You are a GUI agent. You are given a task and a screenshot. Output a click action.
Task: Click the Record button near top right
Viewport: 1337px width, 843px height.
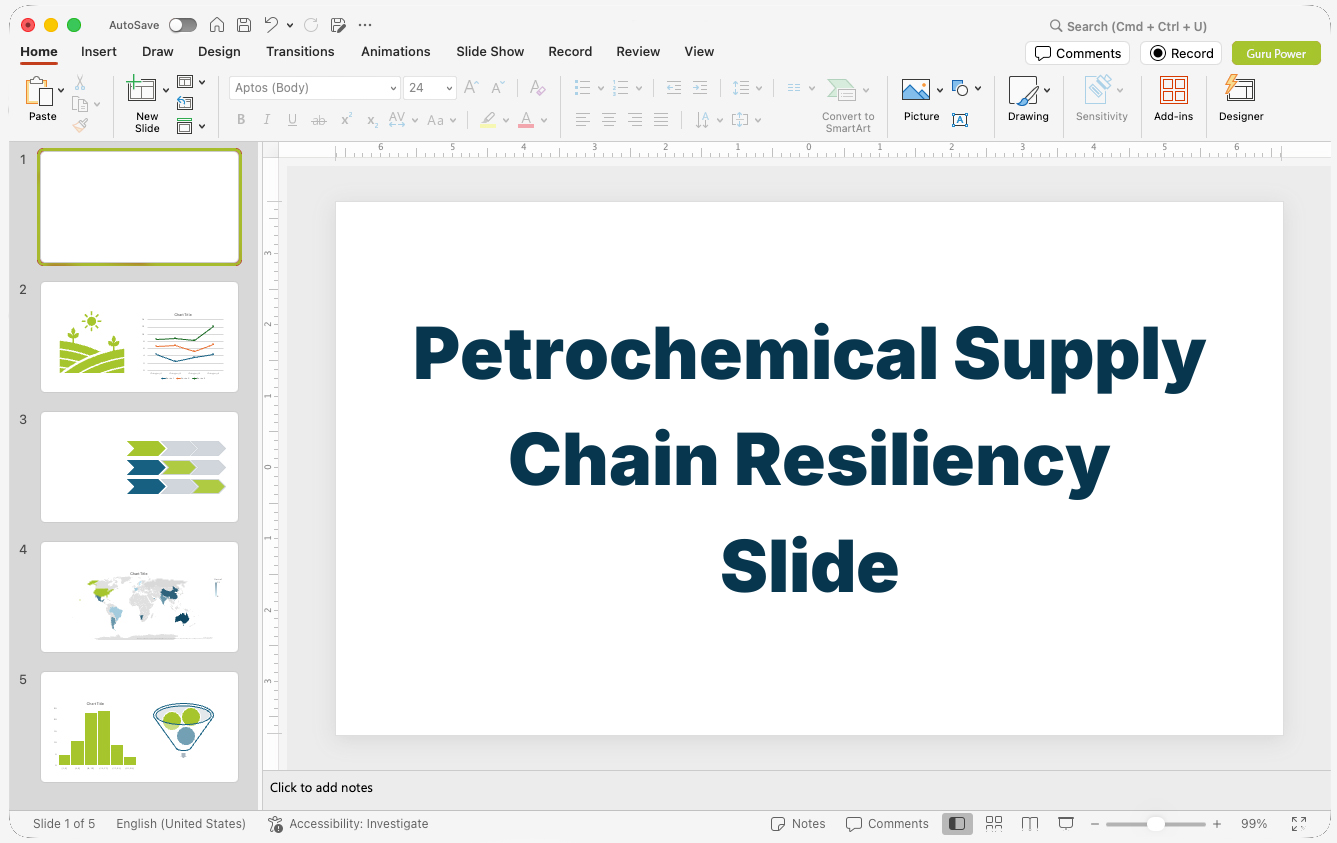(1181, 53)
